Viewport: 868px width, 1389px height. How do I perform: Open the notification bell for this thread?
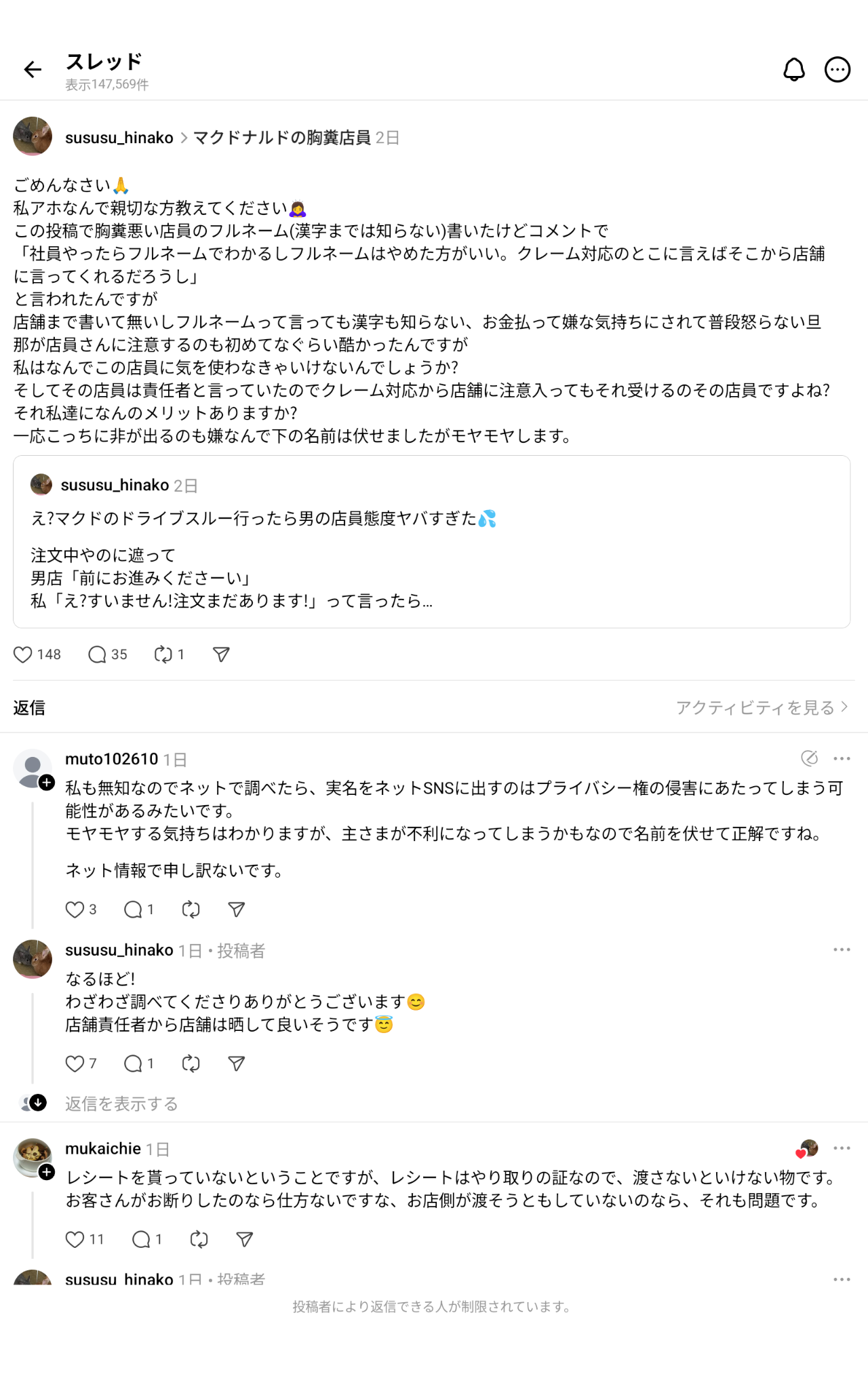click(794, 69)
